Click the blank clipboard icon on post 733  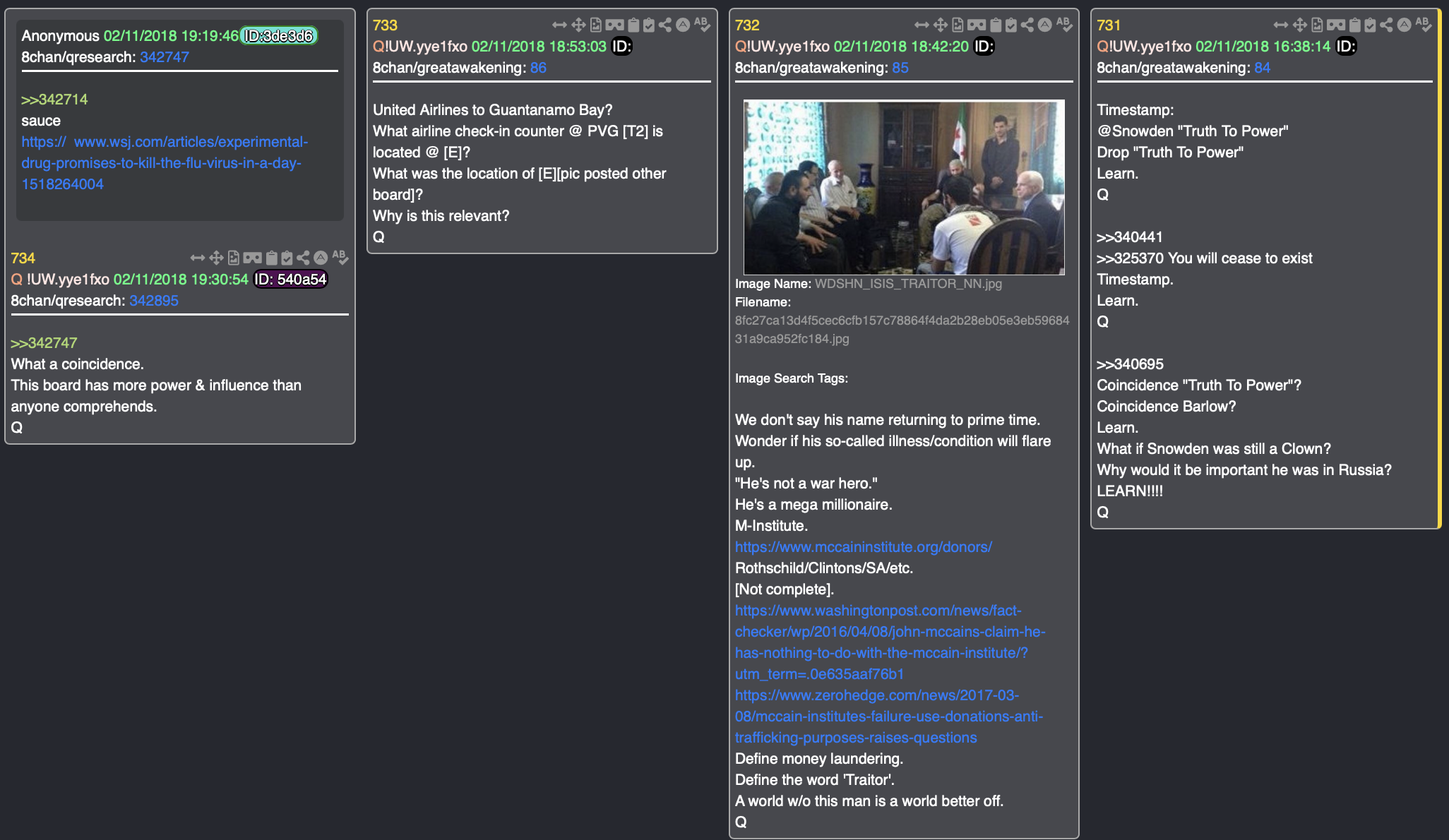click(633, 25)
